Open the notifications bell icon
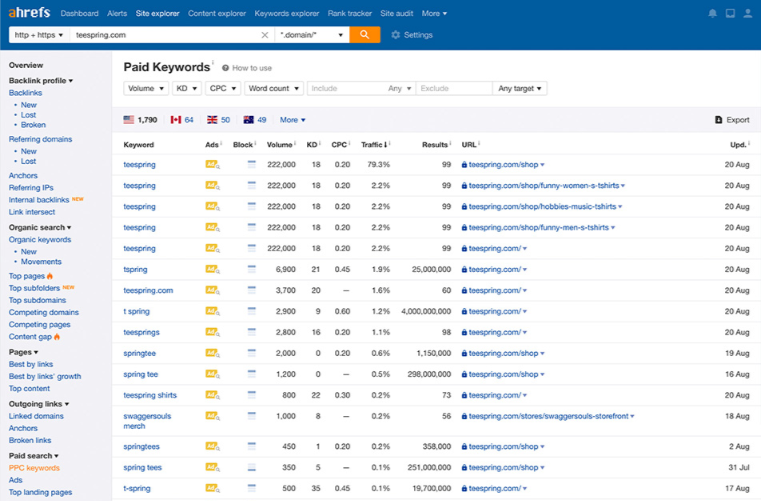The width and height of the screenshot is (762, 501). (712, 14)
